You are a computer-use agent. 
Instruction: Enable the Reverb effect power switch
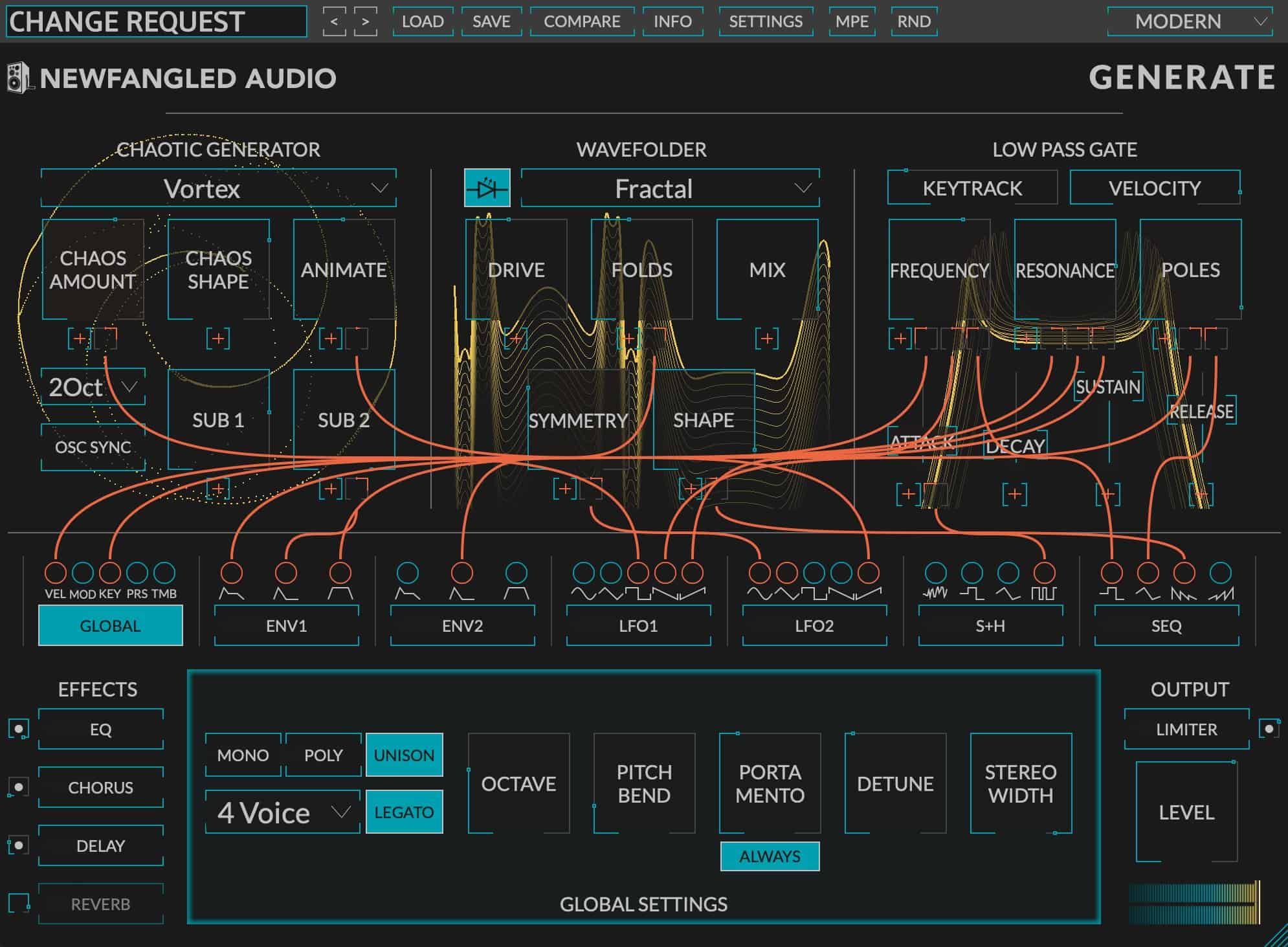(x=19, y=903)
